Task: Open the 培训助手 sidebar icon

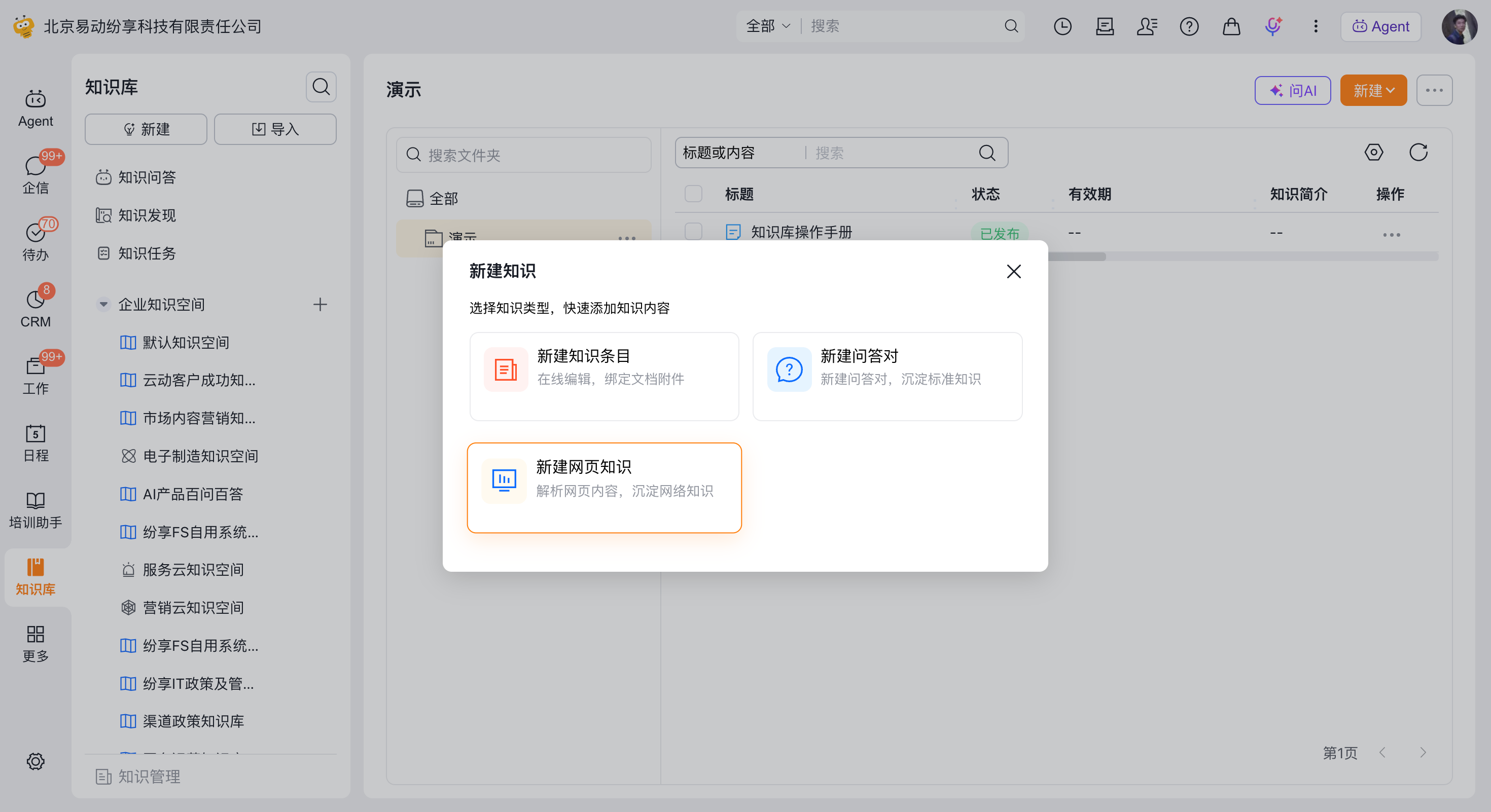Action: pyautogui.click(x=35, y=509)
